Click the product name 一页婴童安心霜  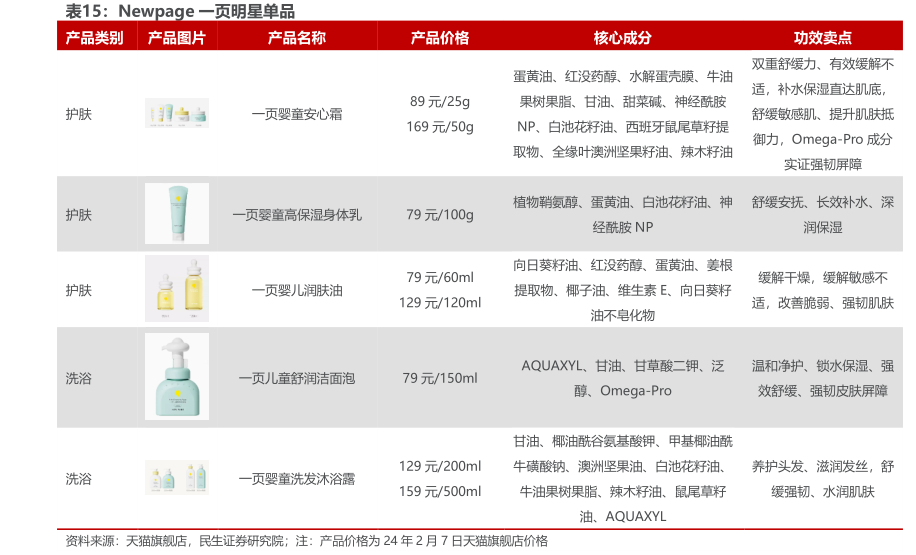pos(296,114)
